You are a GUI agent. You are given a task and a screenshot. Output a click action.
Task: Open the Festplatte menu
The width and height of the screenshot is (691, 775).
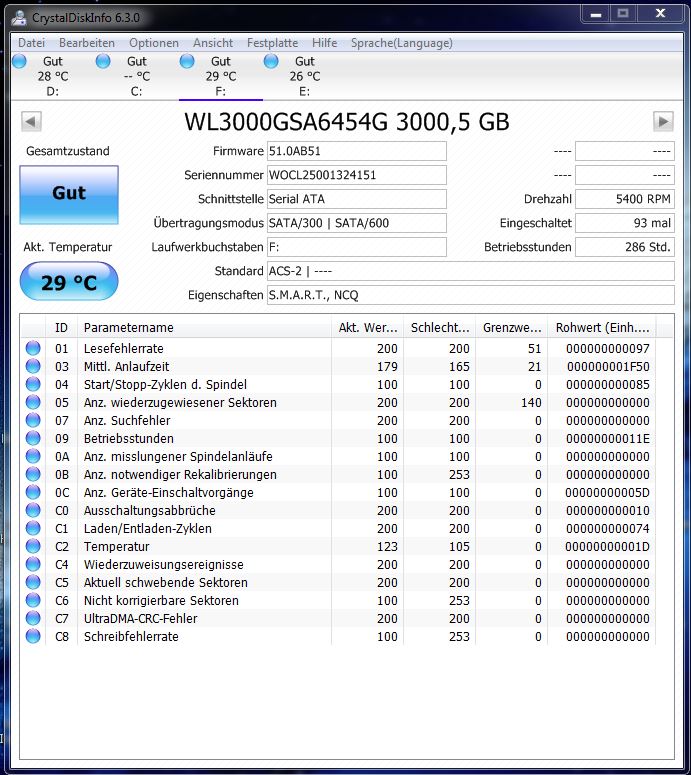pos(272,43)
